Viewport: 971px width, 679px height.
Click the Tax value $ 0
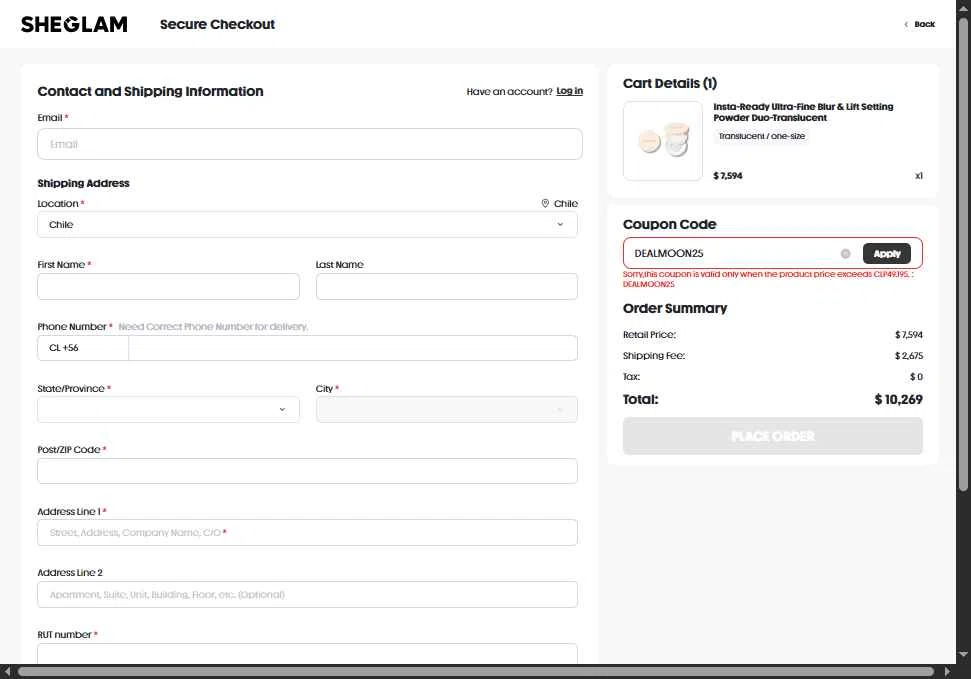916,377
